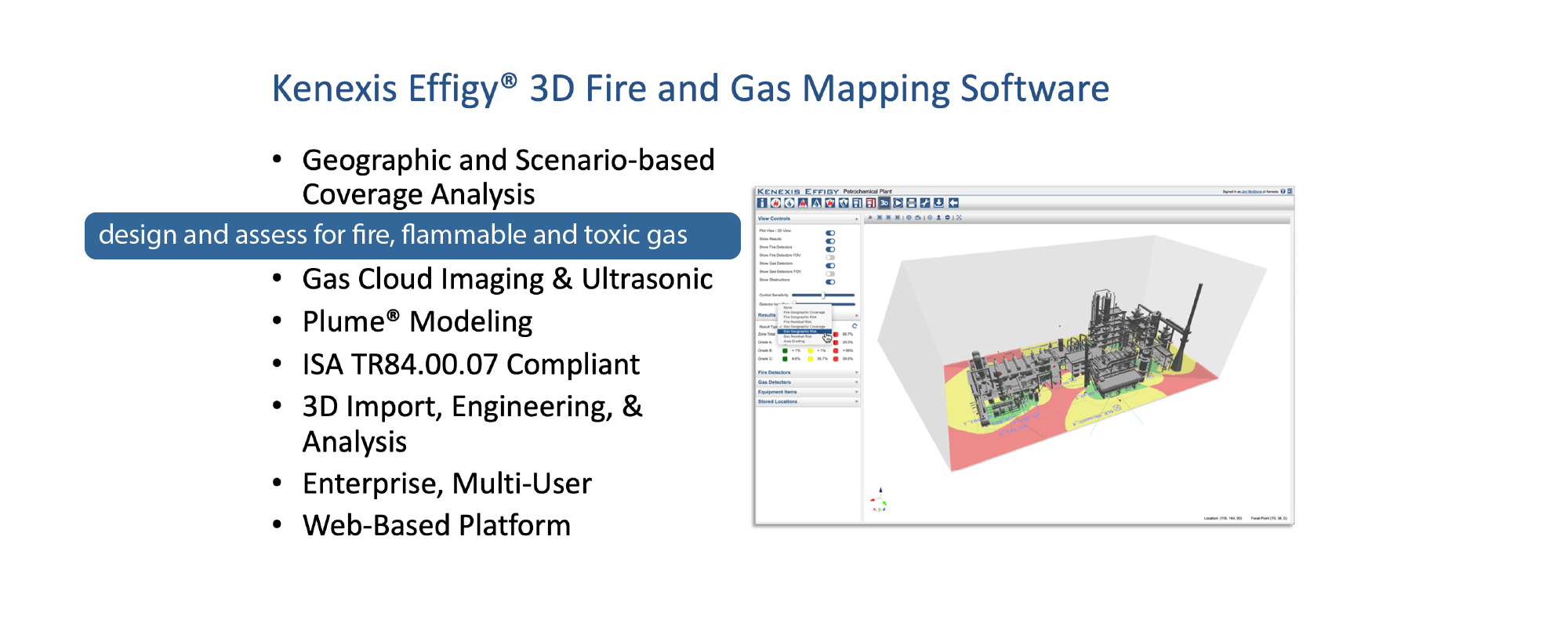Collapse the Results panel arrow
This screenshot has width=1568, height=627.
(x=856, y=315)
